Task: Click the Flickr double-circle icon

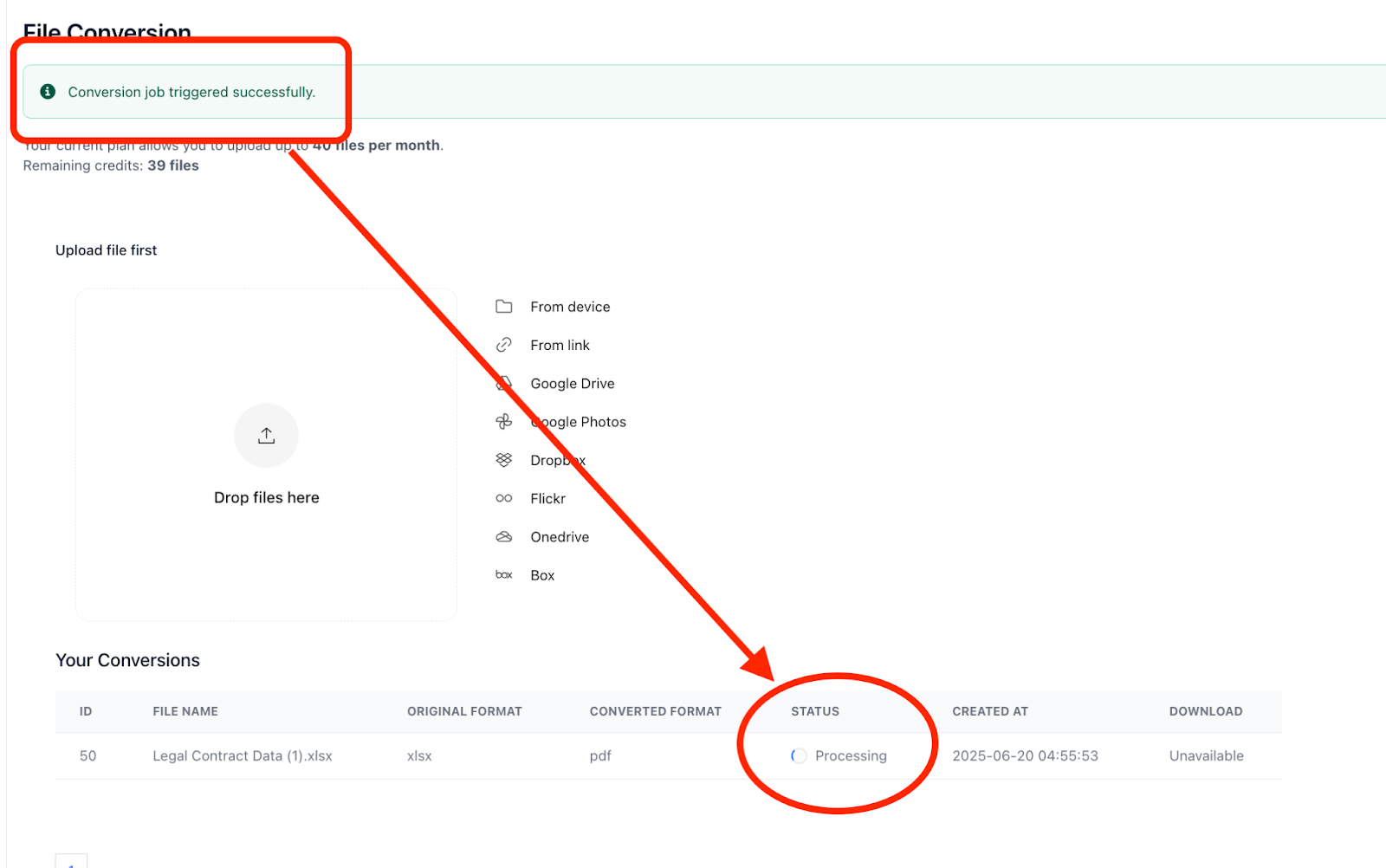Action: [x=503, y=498]
